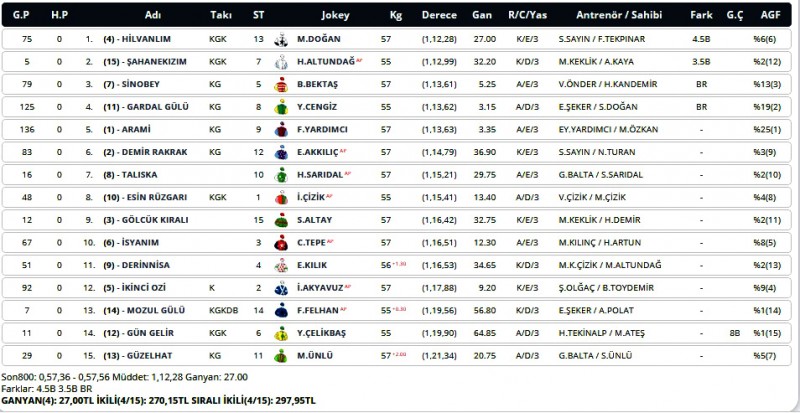
Task: Sort by the Derece column header
Action: [439, 15]
